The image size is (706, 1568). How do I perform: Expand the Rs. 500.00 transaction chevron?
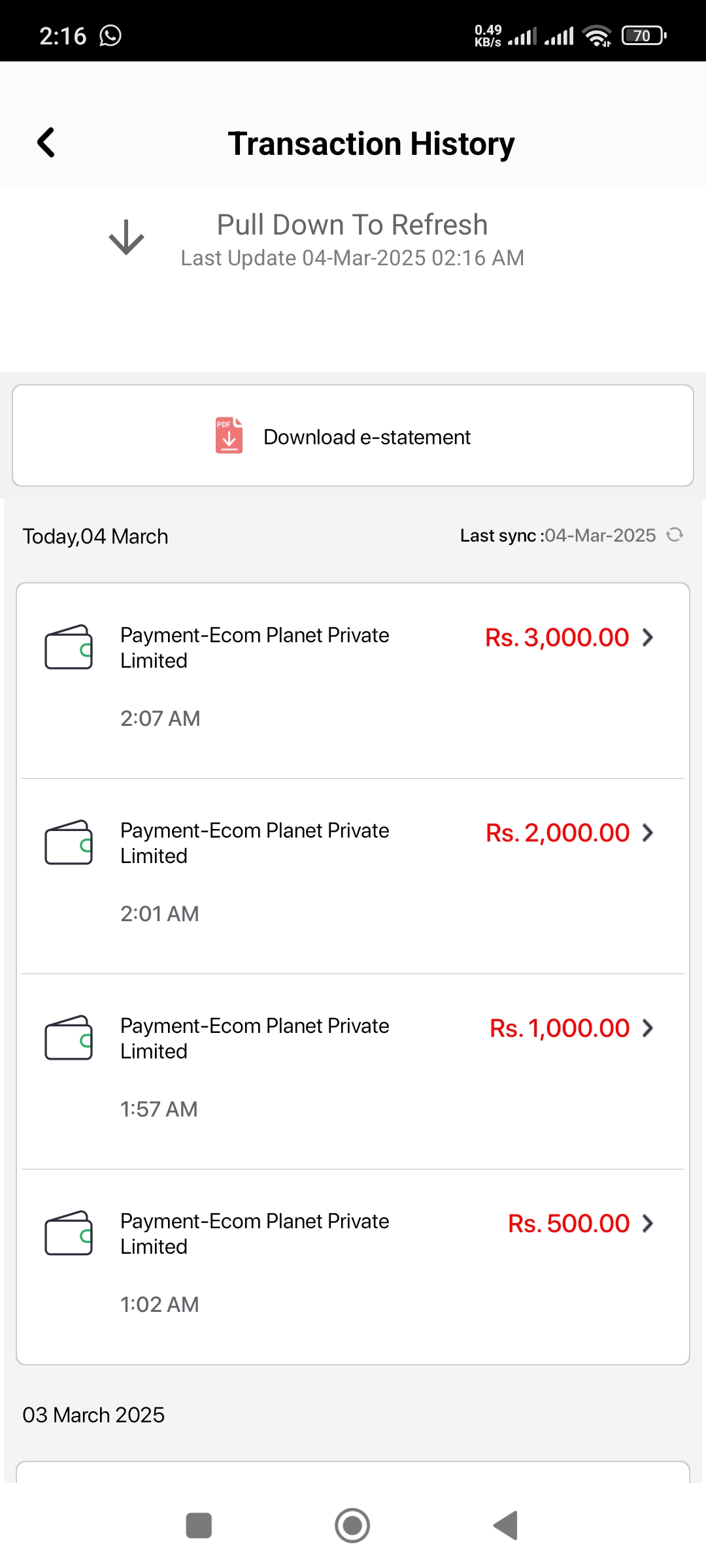point(648,1223)
